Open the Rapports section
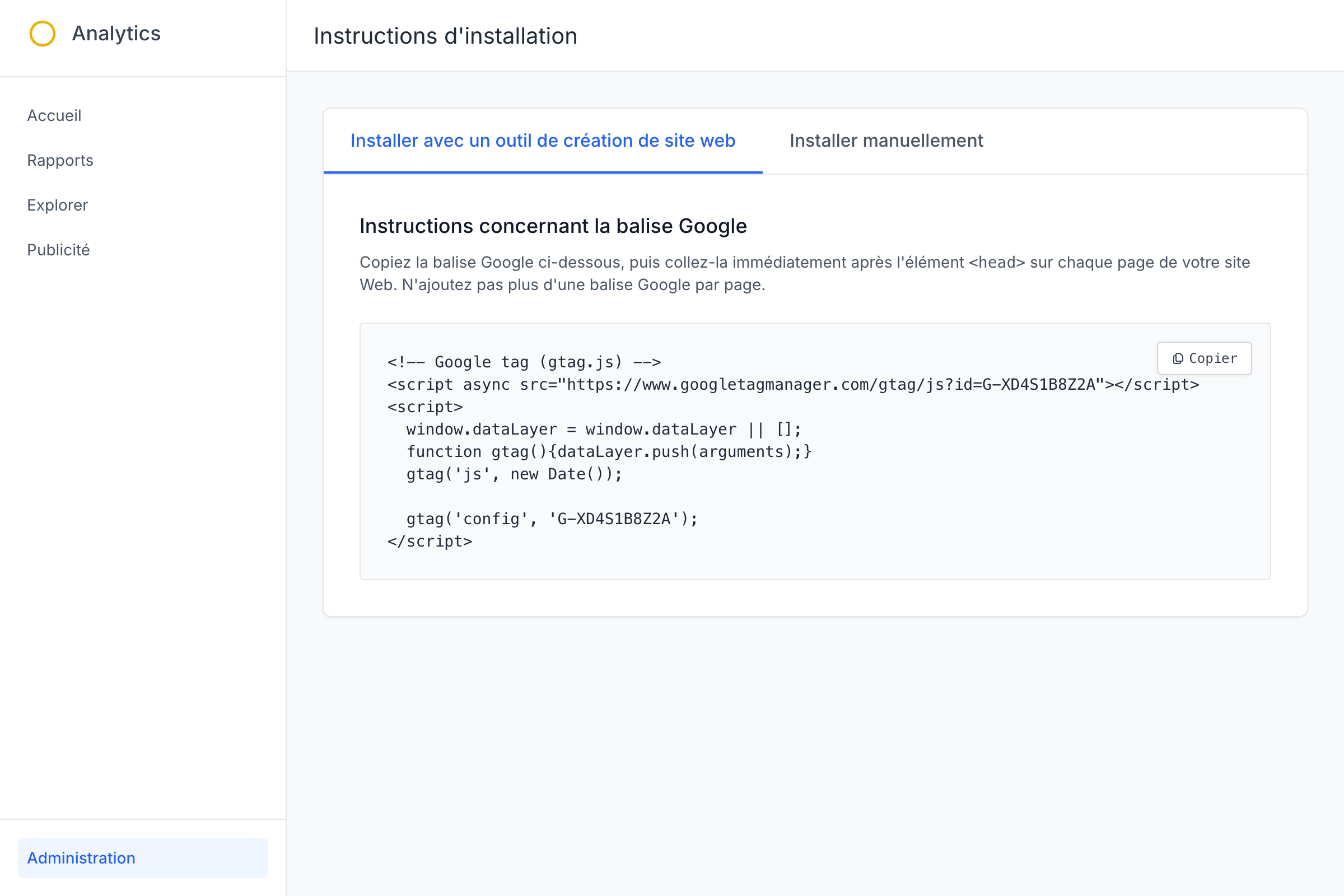The image size is (1344, 896). coord(59,160)
